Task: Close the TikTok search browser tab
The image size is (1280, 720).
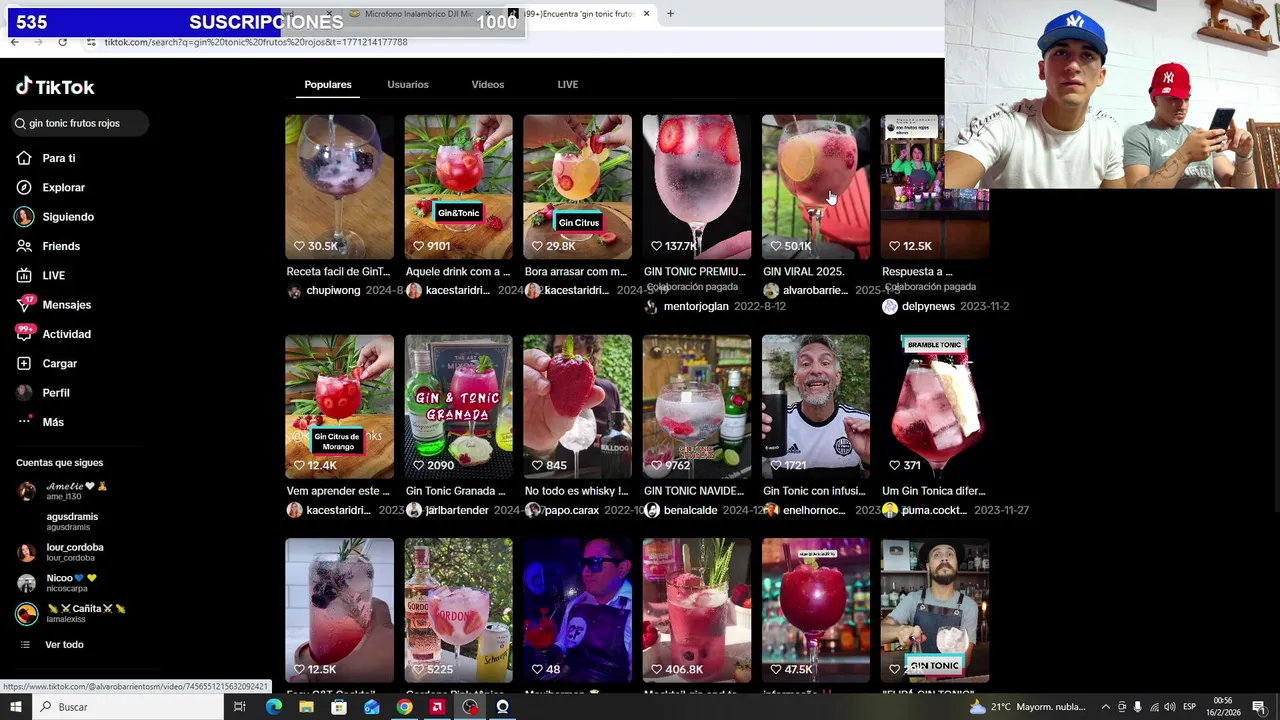Action: click(647, 13)
